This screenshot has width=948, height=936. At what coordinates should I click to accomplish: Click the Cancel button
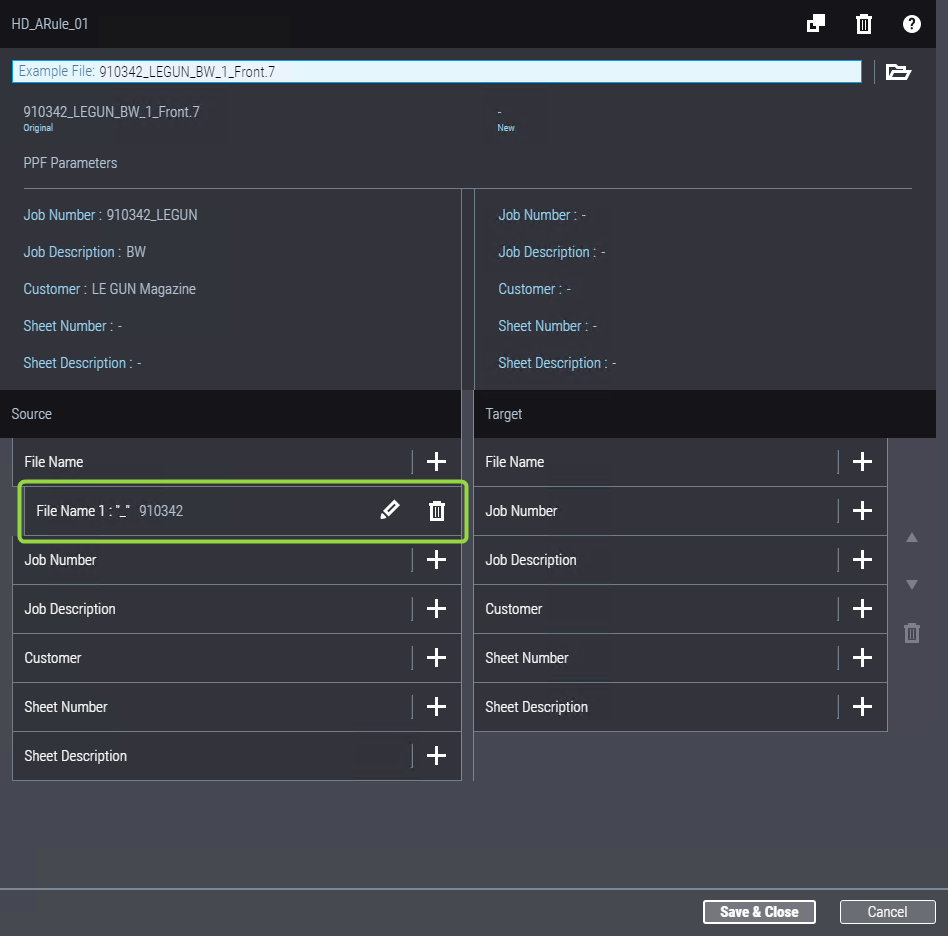[887, 912]
